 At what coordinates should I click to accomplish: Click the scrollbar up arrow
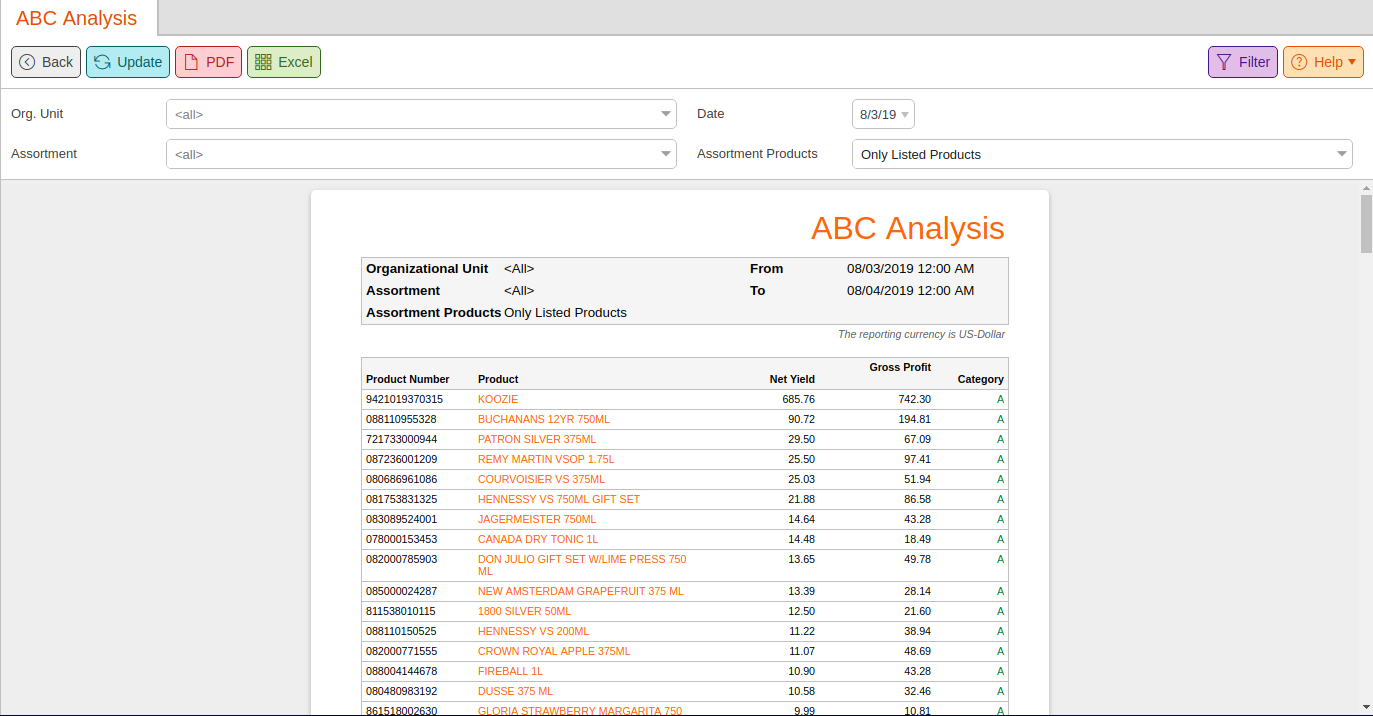[1366, 187]
